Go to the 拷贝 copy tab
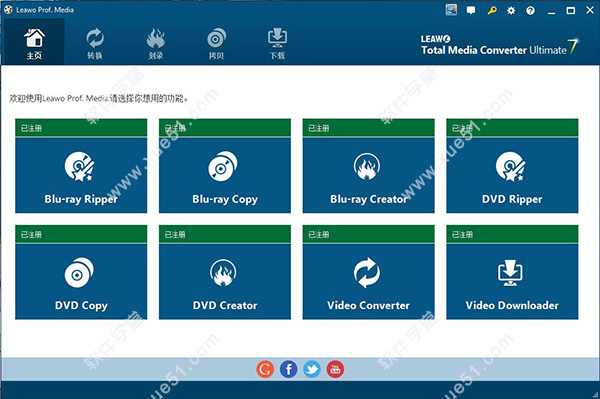Screen dimensions: 600x399 coord(216,43)
